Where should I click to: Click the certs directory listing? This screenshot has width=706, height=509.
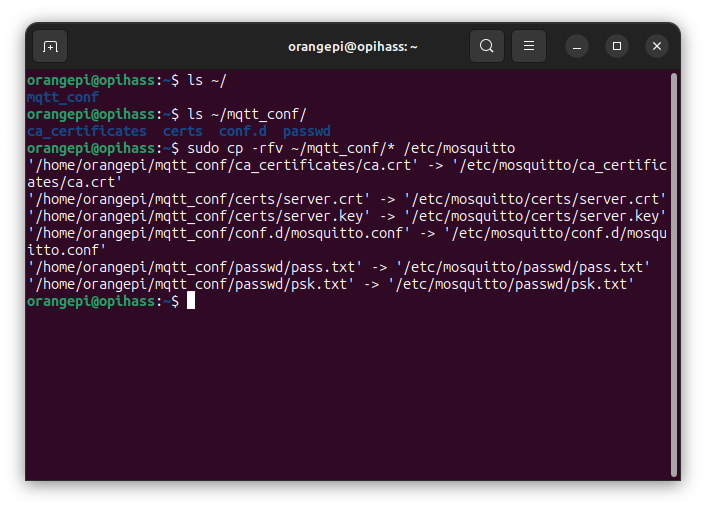click(182, 131)
